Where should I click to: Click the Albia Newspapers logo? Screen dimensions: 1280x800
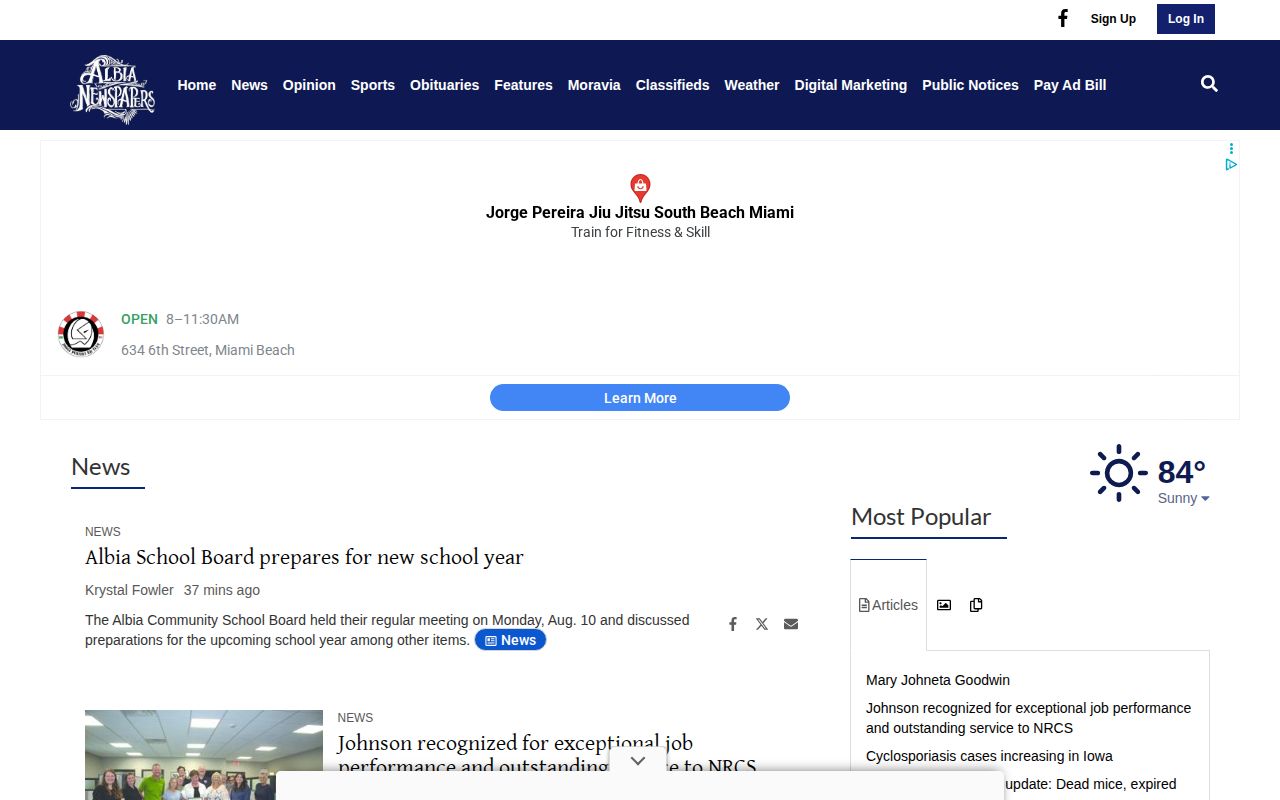[113, 89]
